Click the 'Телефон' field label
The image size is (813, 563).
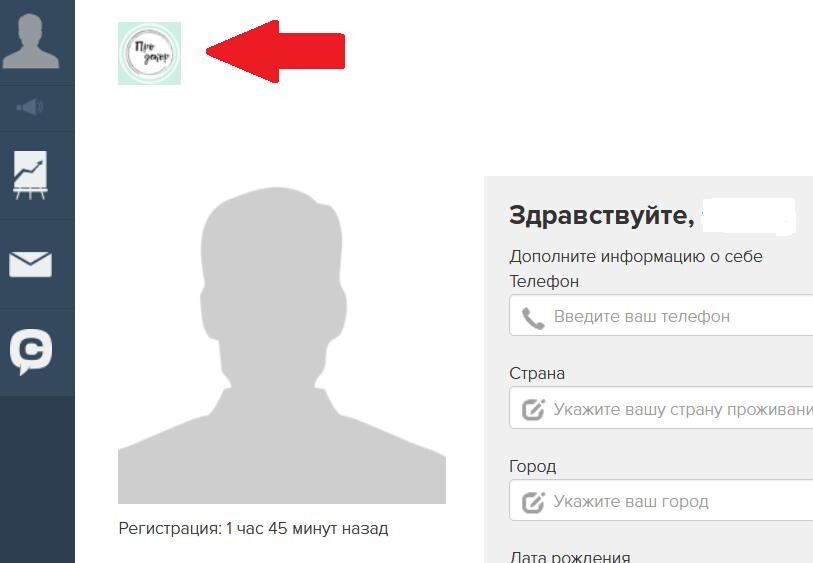544,282
